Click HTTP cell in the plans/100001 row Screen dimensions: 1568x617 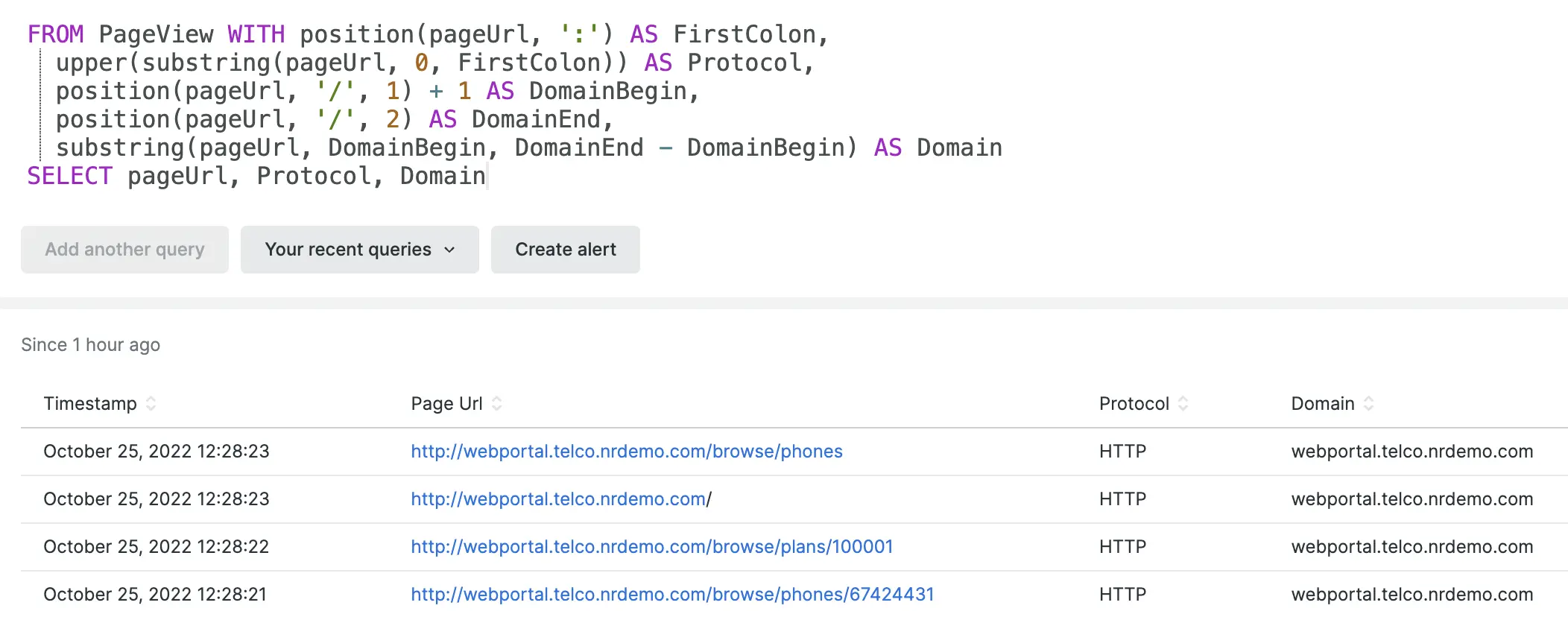tap(1122, 547)
